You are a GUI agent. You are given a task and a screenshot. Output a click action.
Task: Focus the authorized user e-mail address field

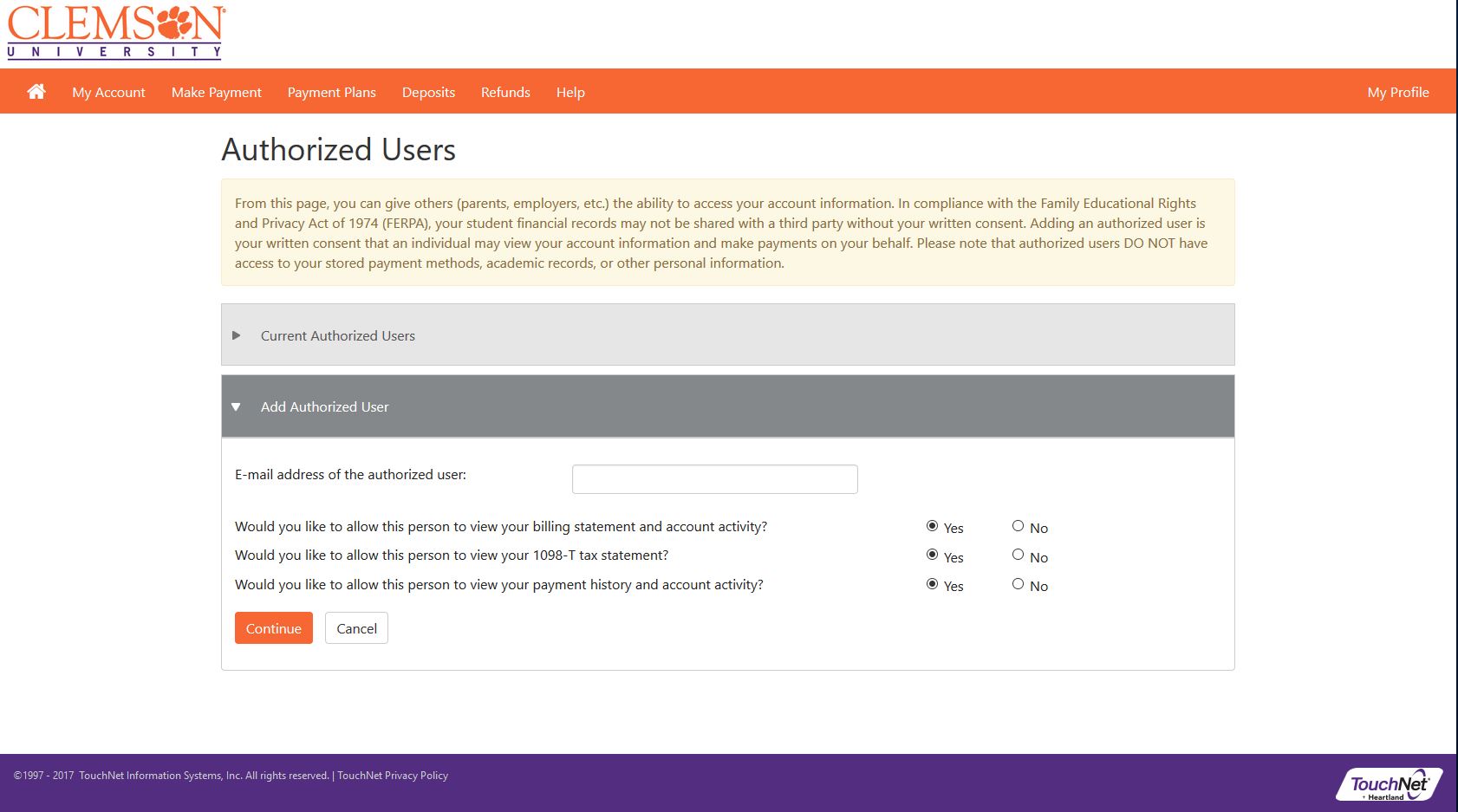coord(715,479)
